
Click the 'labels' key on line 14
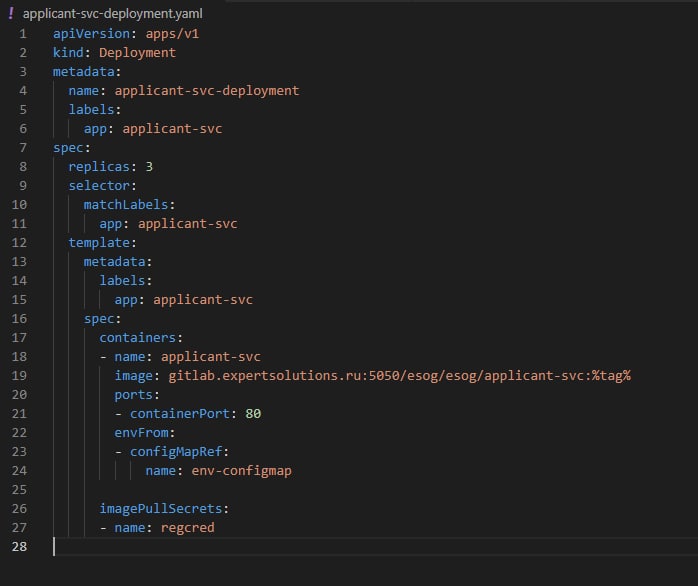coord(122,281)
